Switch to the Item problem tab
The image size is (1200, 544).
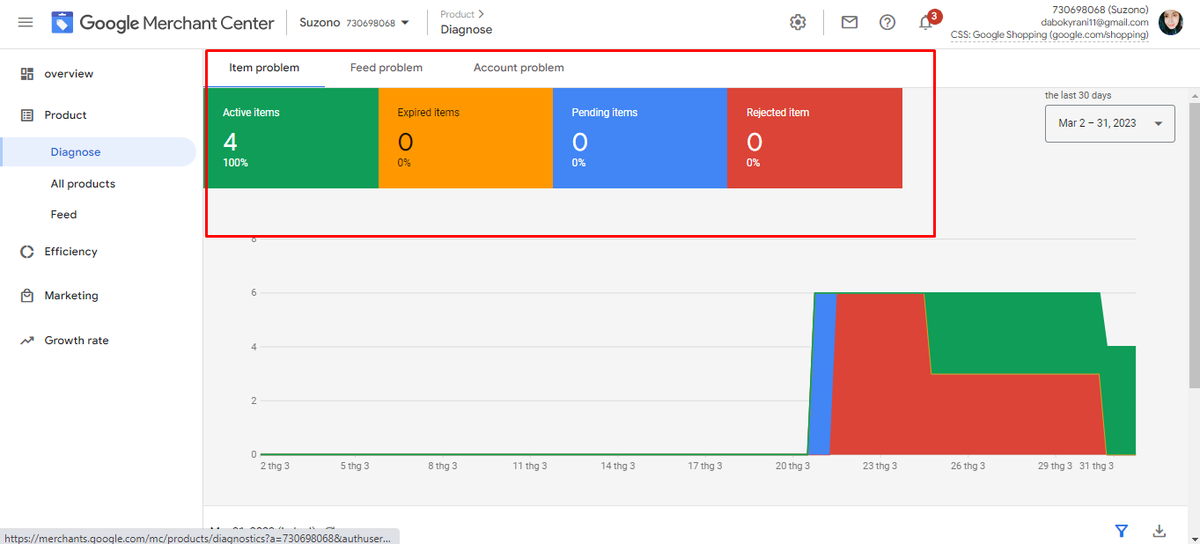264,68
